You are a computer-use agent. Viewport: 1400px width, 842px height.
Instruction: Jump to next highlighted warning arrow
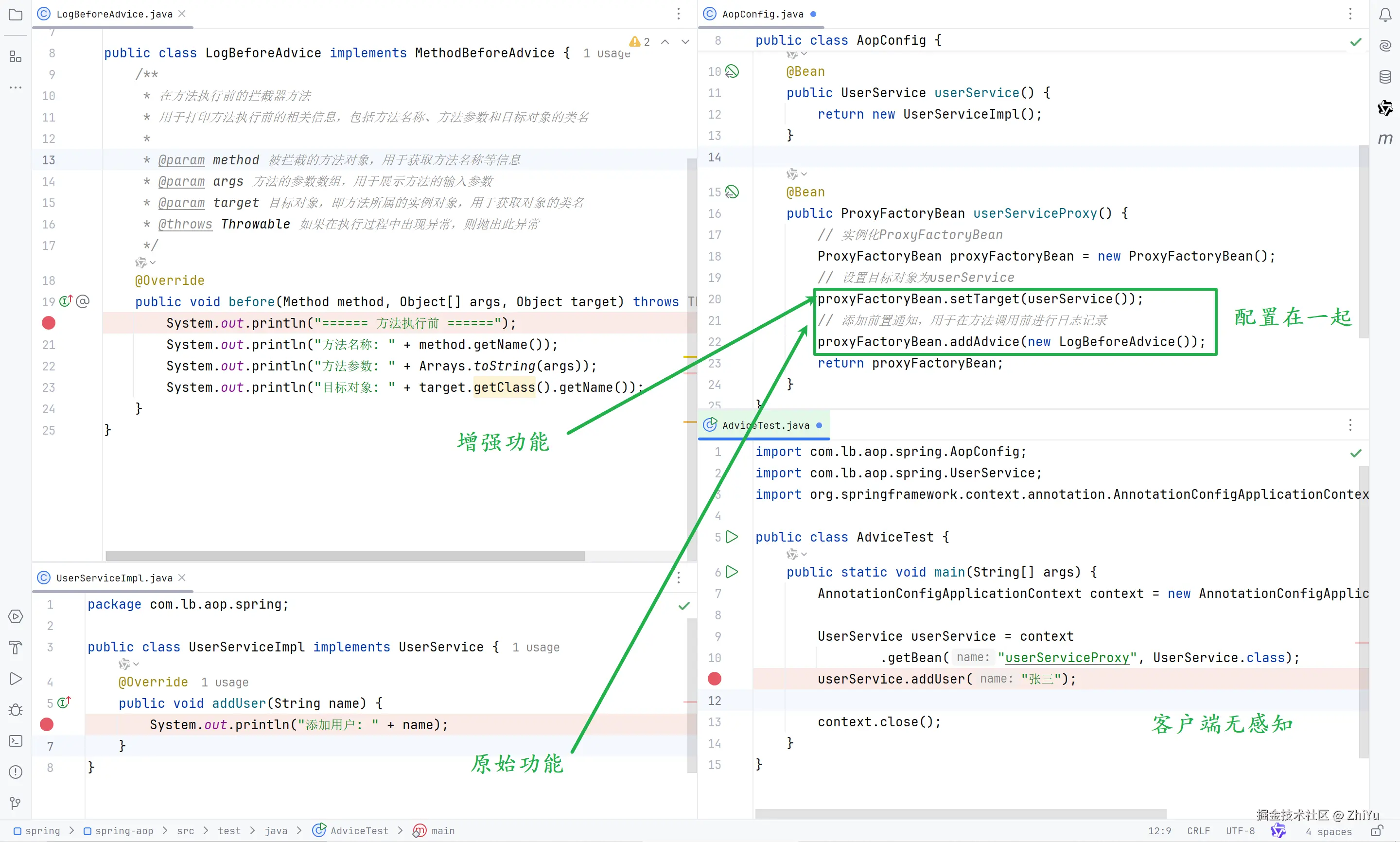click(685, 42)
